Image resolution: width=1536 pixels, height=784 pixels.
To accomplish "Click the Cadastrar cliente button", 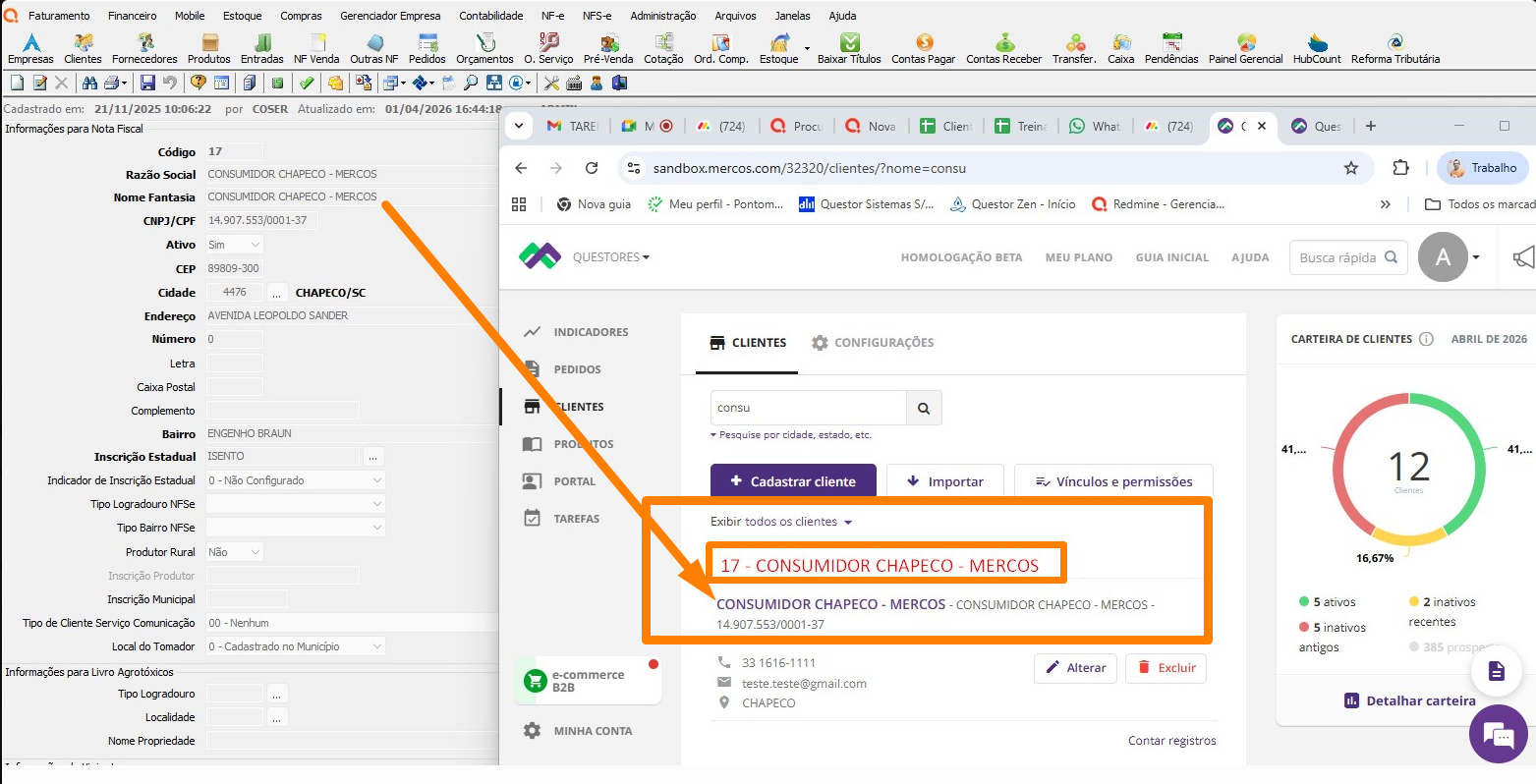I will (x=793, y=481).
